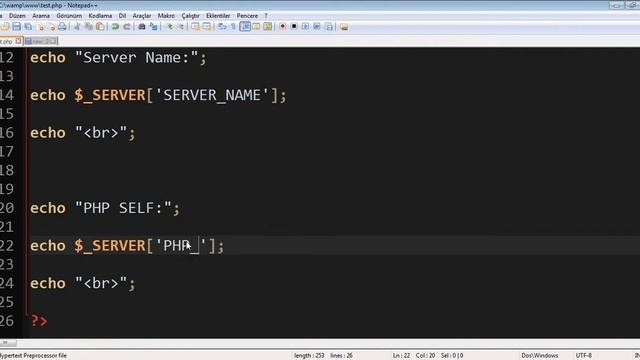Click 'Col : 20' in status bar
The image size is (640, 360).
425,356
